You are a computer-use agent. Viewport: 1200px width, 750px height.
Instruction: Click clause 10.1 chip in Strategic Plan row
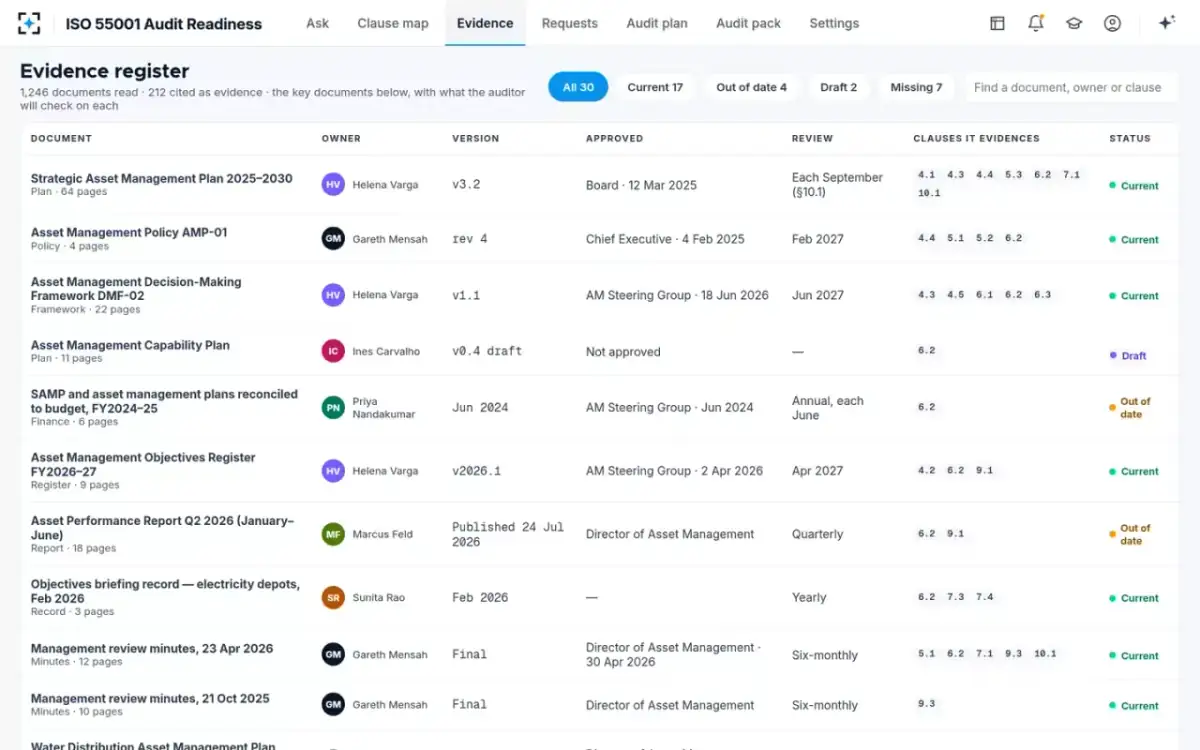(x=929, y=193)
